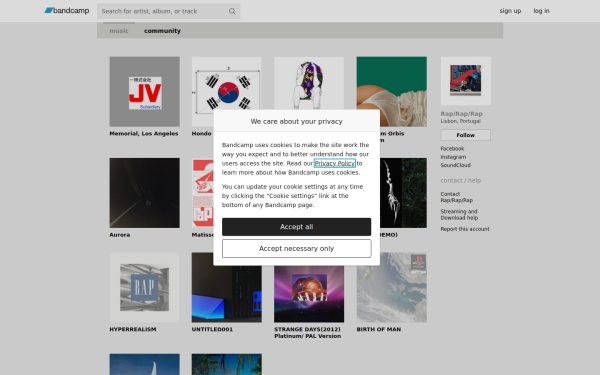This screenshot has height=375, width=600.
Task: Focus the artist, album, or track search field
Action: pyautogui.click(x=168, y=11)
